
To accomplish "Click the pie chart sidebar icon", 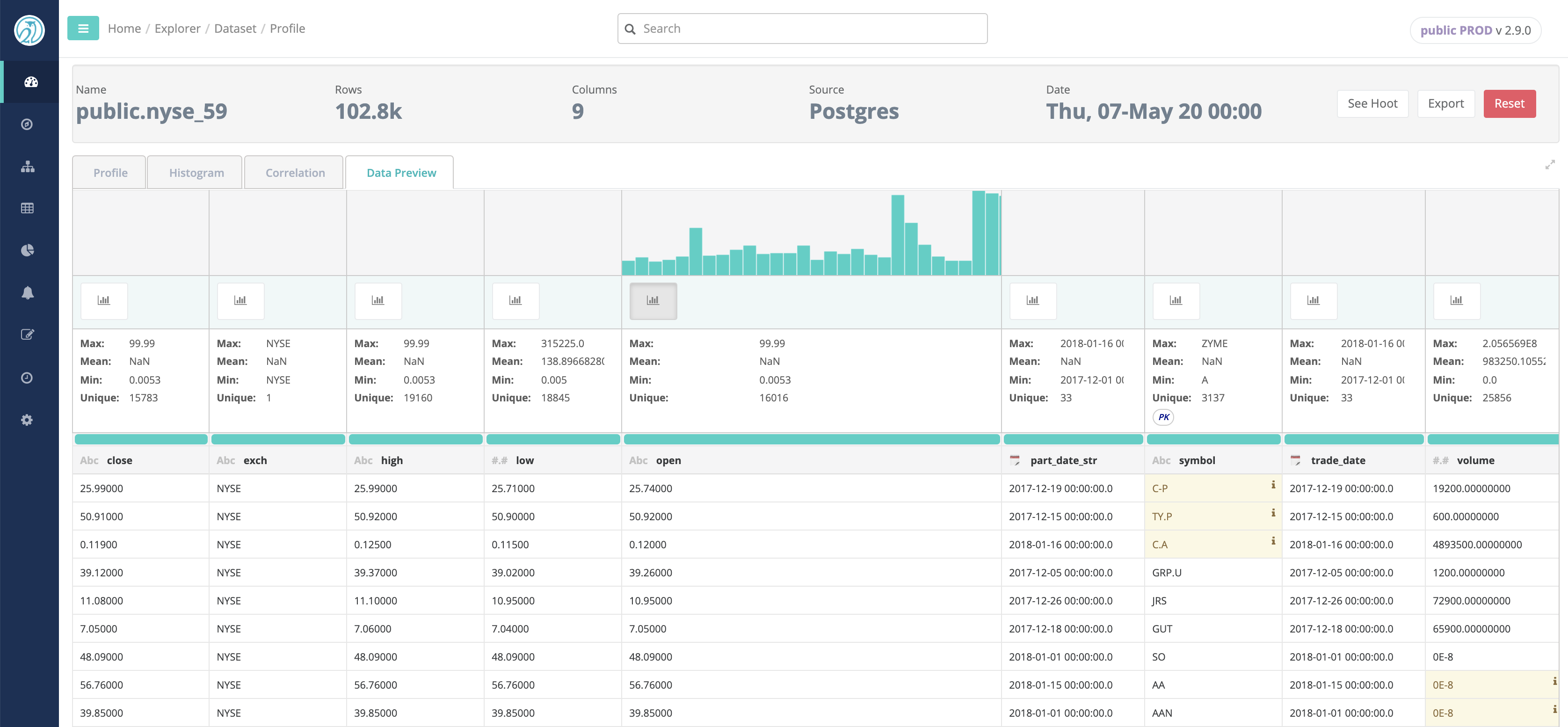I will (28, 250).
